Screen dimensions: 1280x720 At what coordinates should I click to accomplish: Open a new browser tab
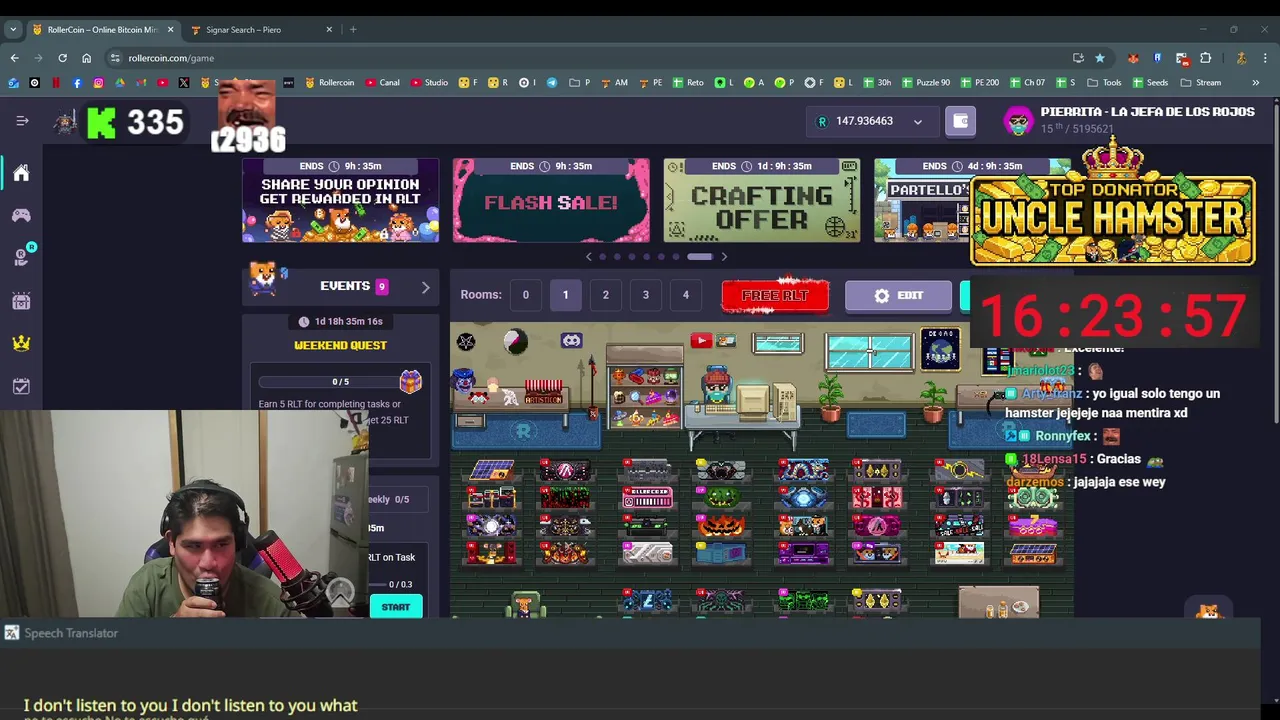click(x=353, y=29)
